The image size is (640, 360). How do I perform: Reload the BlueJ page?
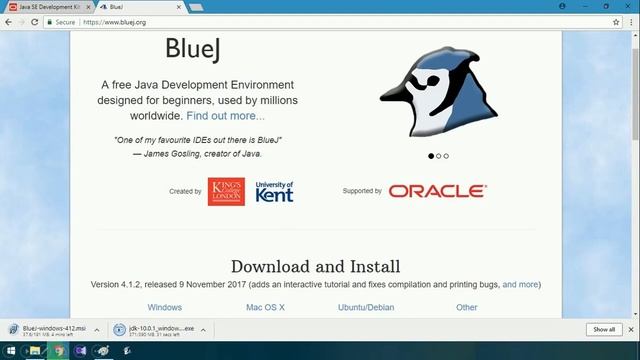(35, 22)
